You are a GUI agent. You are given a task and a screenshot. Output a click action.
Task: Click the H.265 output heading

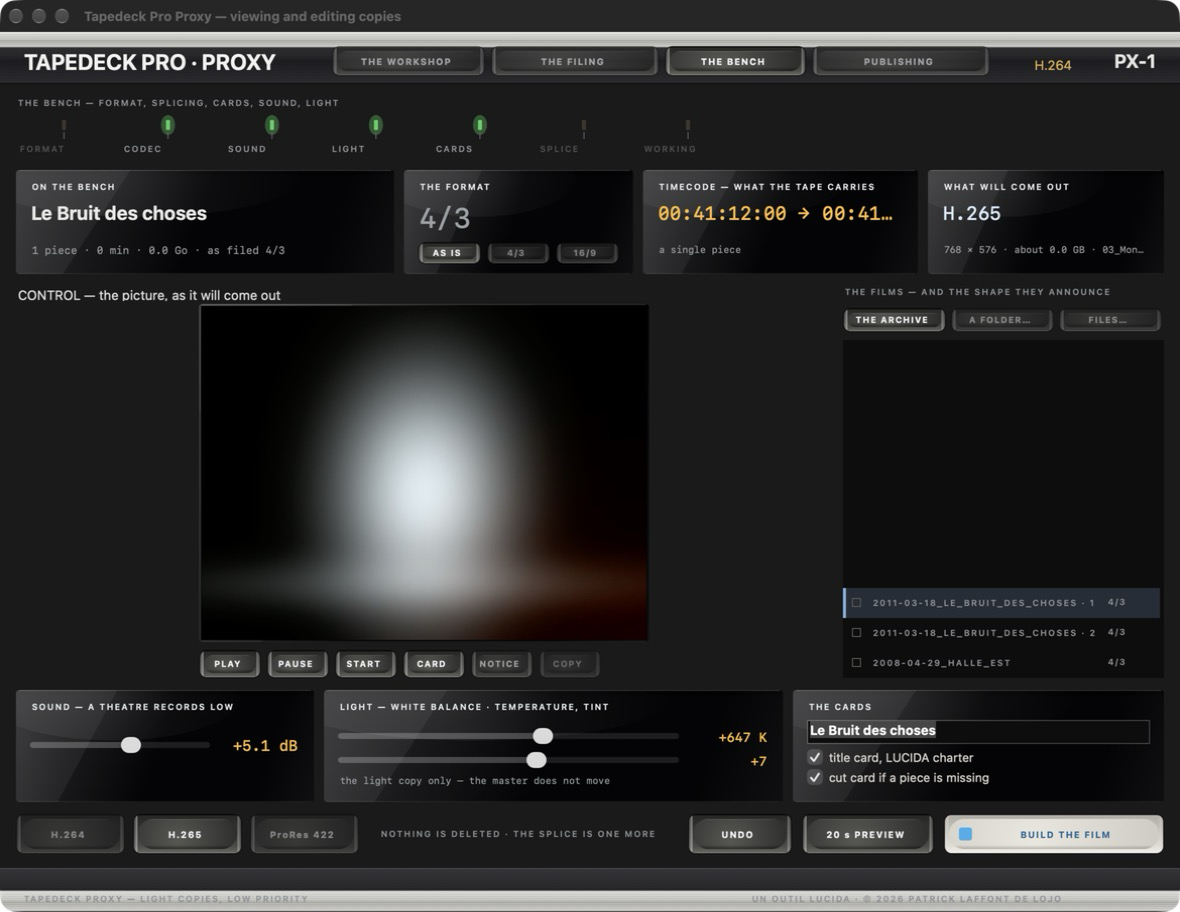click(972, 214)
